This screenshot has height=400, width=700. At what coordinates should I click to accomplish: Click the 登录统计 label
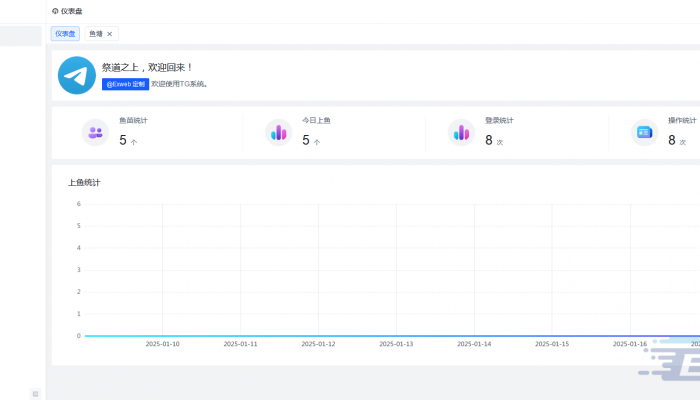pyautogui.click(x=500, y=121)
